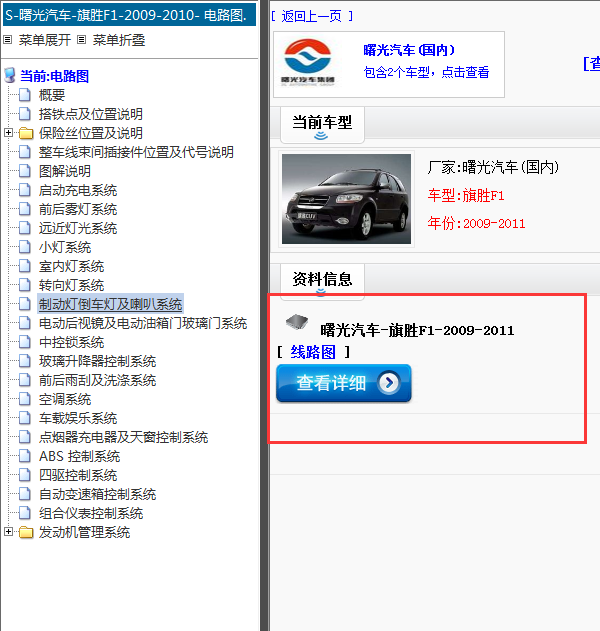The height and width of the screenshot is (631, 600).
Task: Click the 组合仪表控制系统 label
Action: coord(91,513)
